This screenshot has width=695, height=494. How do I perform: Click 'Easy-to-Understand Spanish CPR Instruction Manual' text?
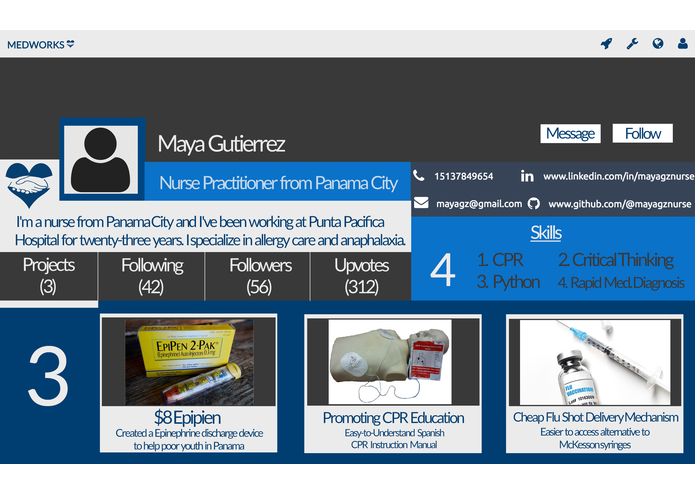pos(394,439)
